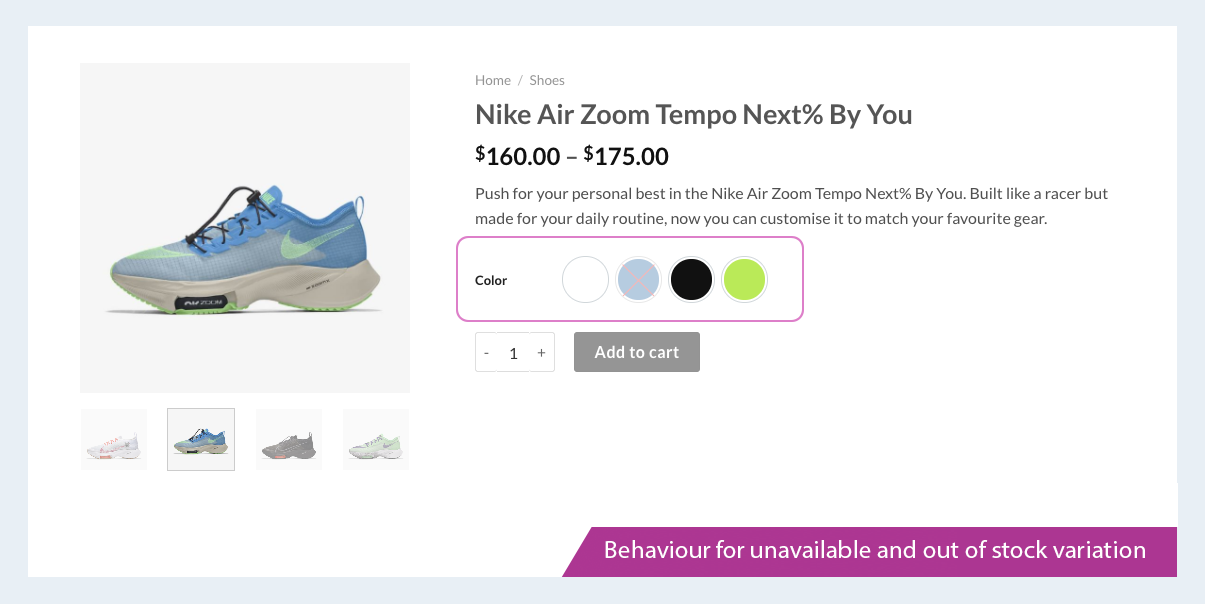
Task: Click the large blue shoe product image
Action: click(x=245, y=228)
